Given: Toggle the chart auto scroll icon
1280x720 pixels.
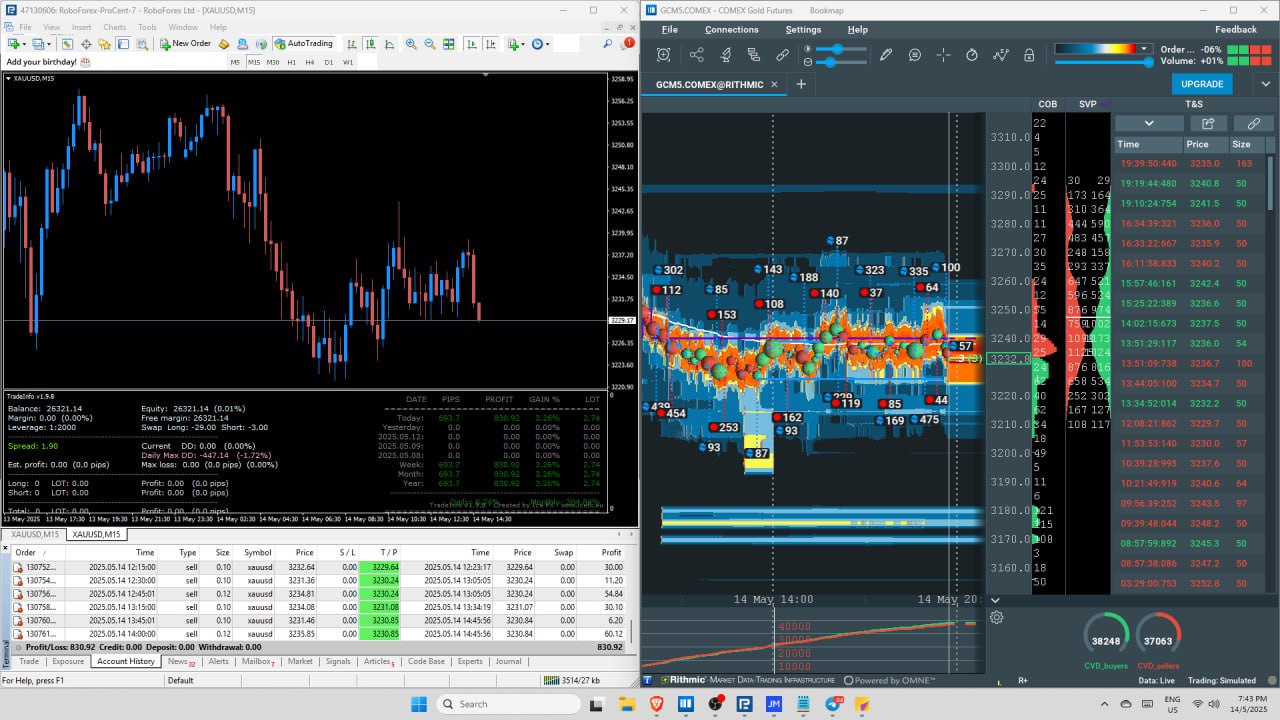Looking at the screenshot, I should point(471,44).
